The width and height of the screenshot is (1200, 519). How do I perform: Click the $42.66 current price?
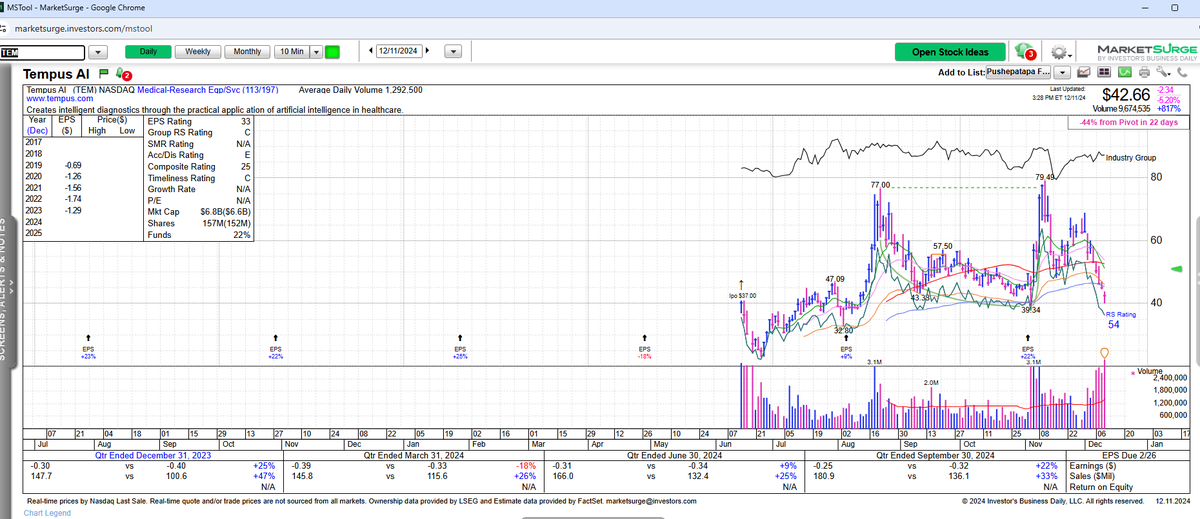click(x=1128, y=94)
